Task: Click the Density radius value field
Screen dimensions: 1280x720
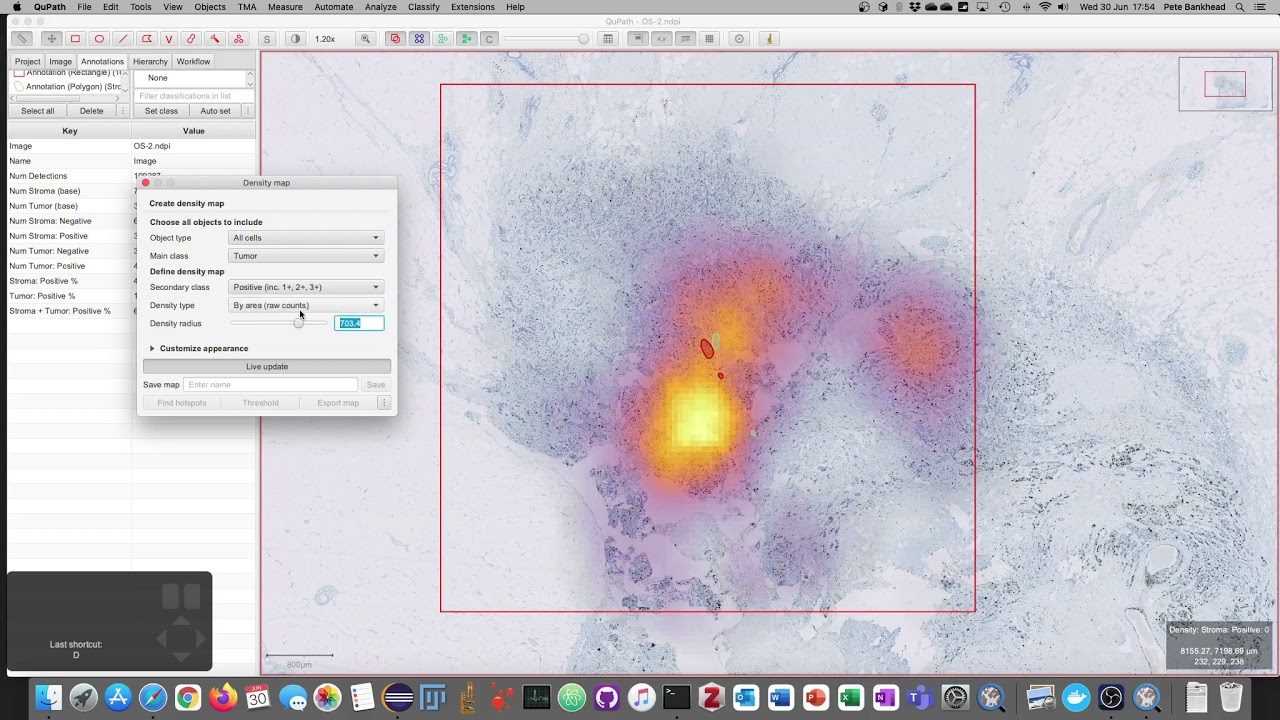Action: point(359,323)
